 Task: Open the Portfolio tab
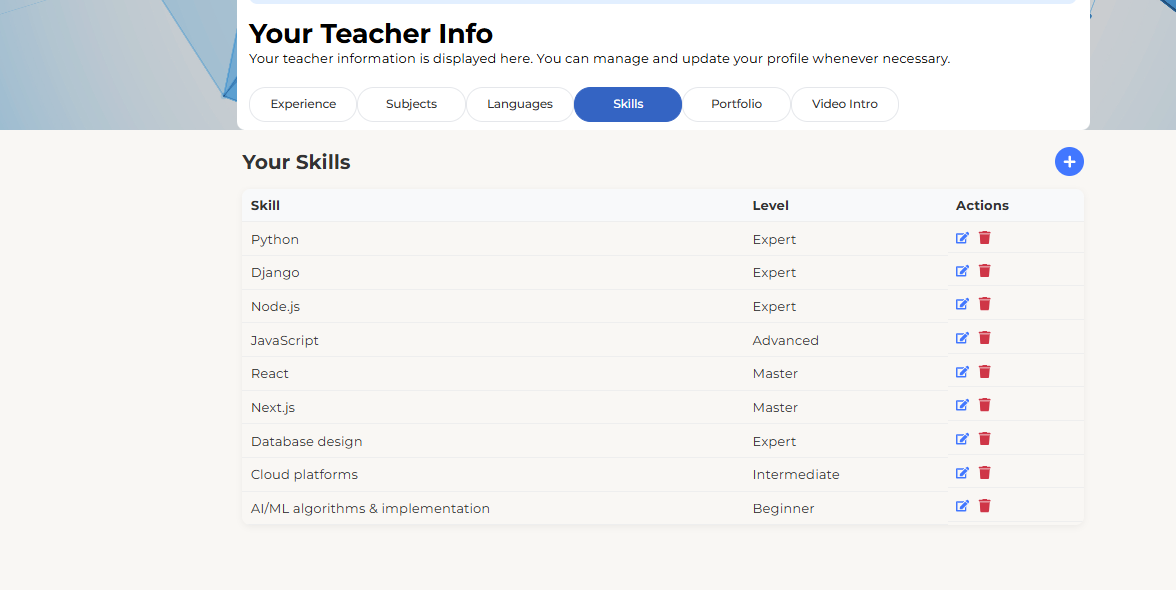[736, 104]
